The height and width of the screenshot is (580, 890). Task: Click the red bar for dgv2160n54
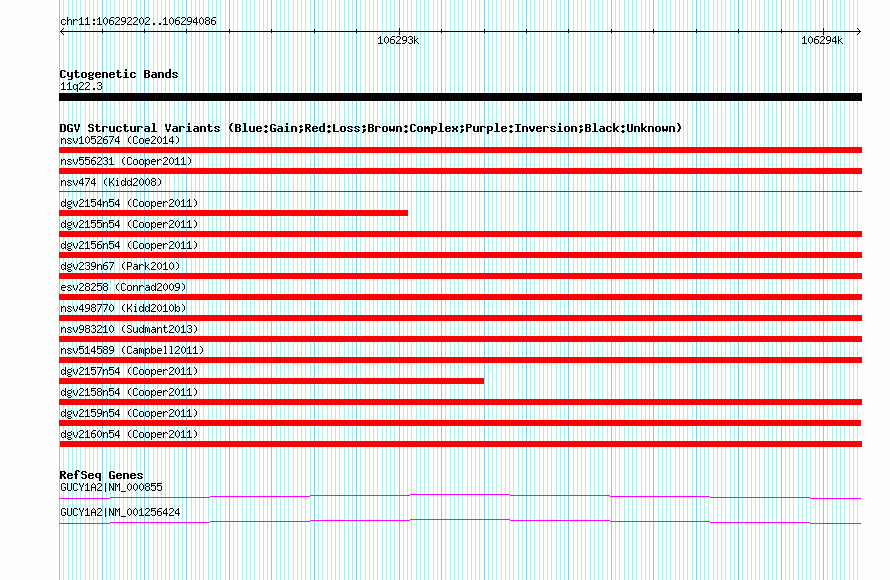pos(460,444)
